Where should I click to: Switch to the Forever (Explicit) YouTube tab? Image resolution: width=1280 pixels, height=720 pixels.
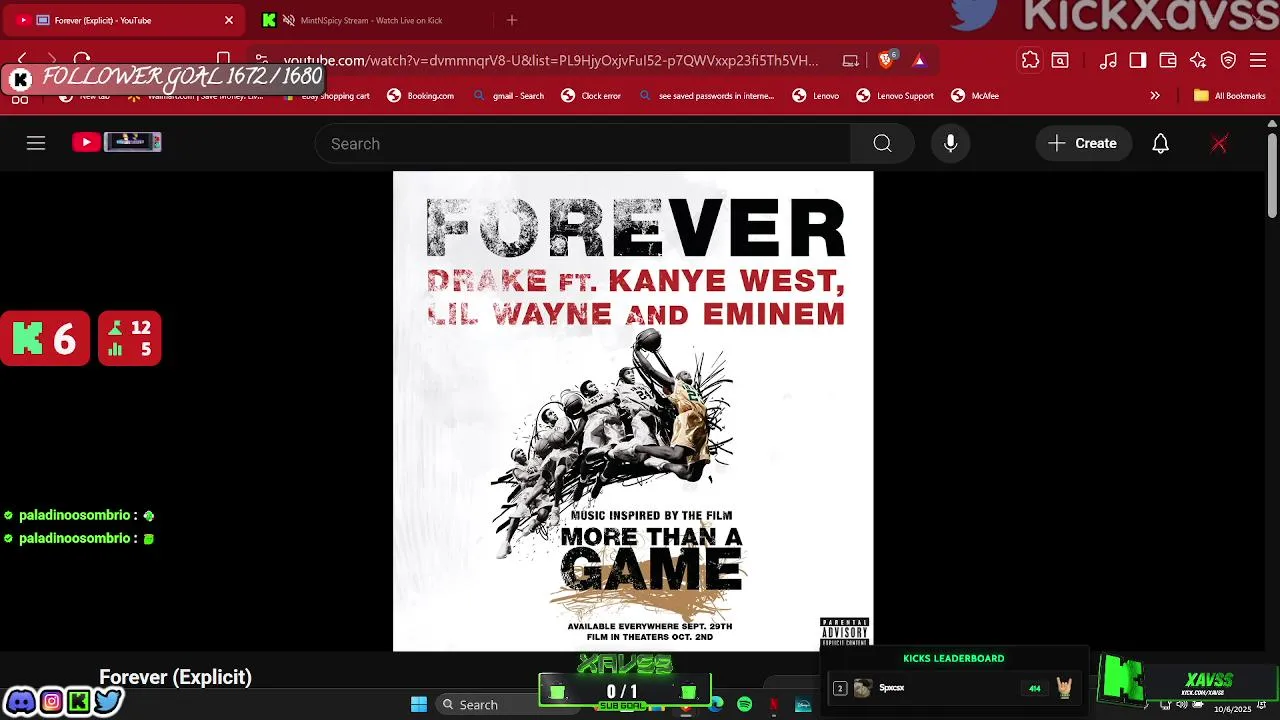tap(125, 20)
